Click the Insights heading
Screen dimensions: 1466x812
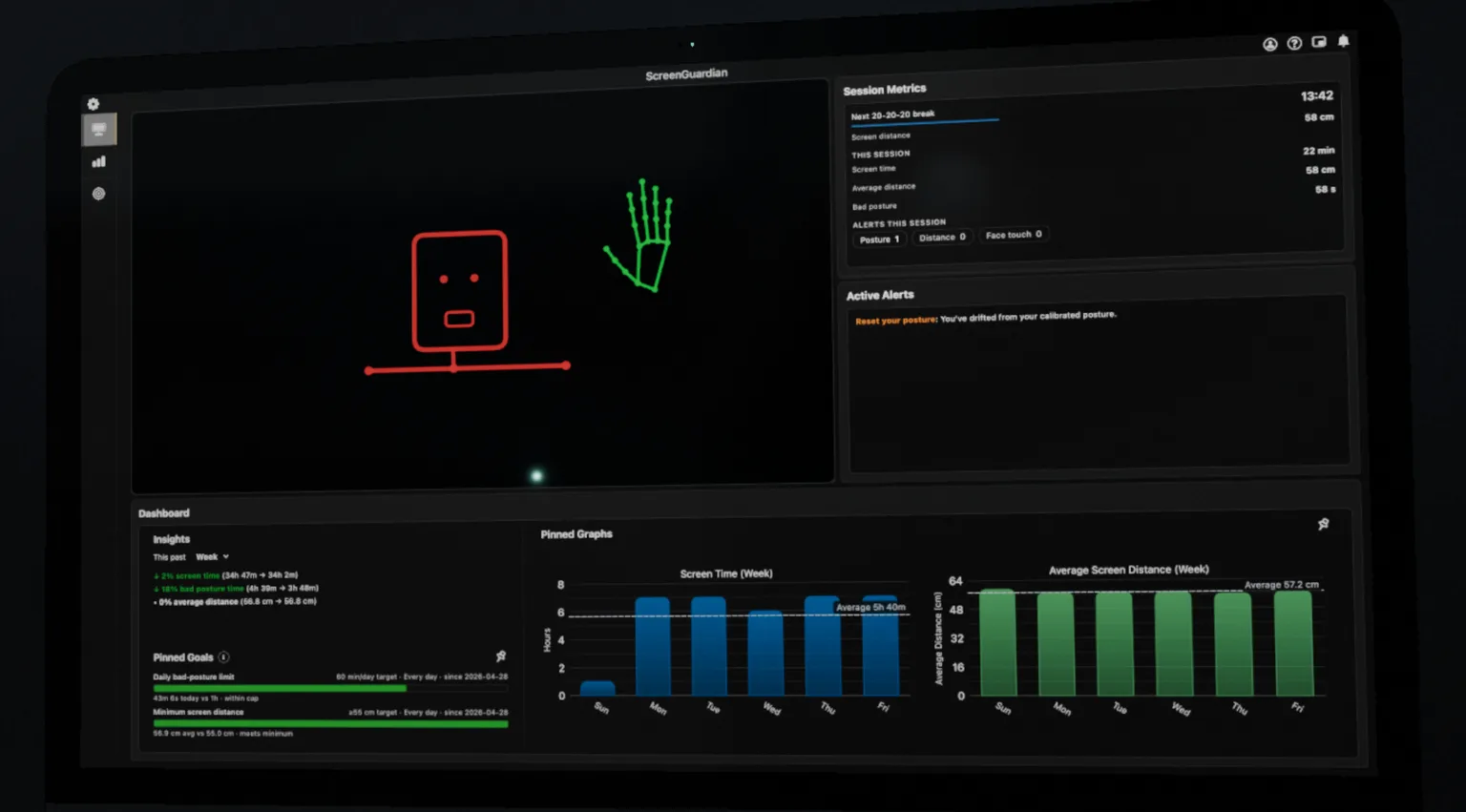(171, 539)
